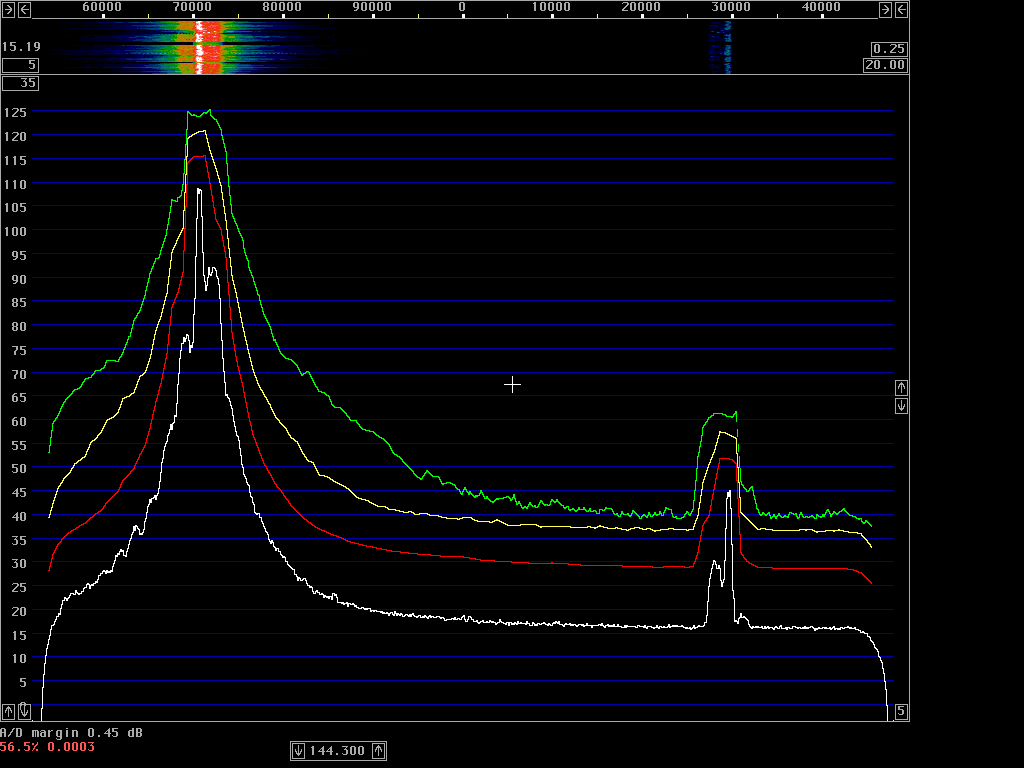Click the left-arrow button left of the 60000 label
Image resolution: width=1024 pixels, height=768 pixels.
(x=24, y=9)
